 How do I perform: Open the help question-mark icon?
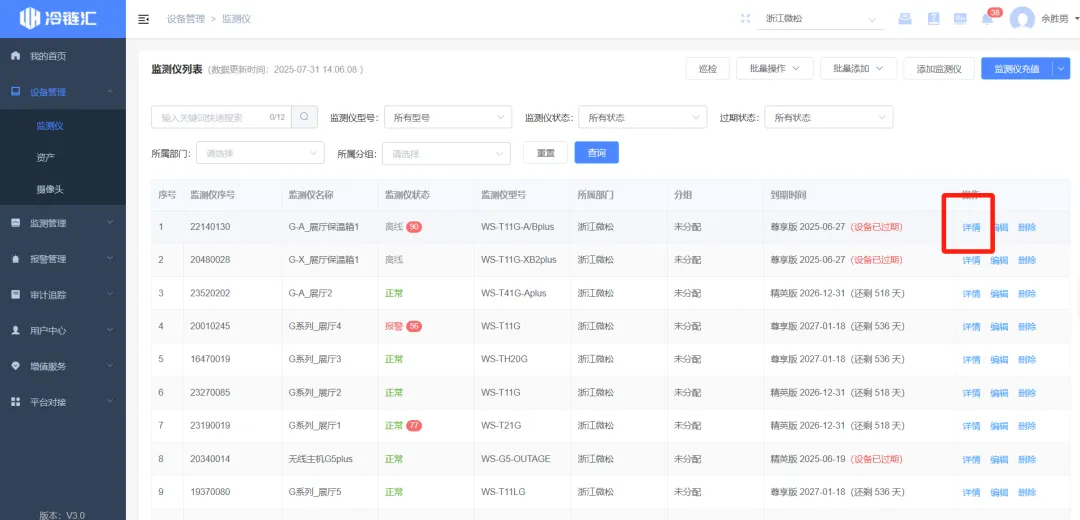click(x=933, y=19)
